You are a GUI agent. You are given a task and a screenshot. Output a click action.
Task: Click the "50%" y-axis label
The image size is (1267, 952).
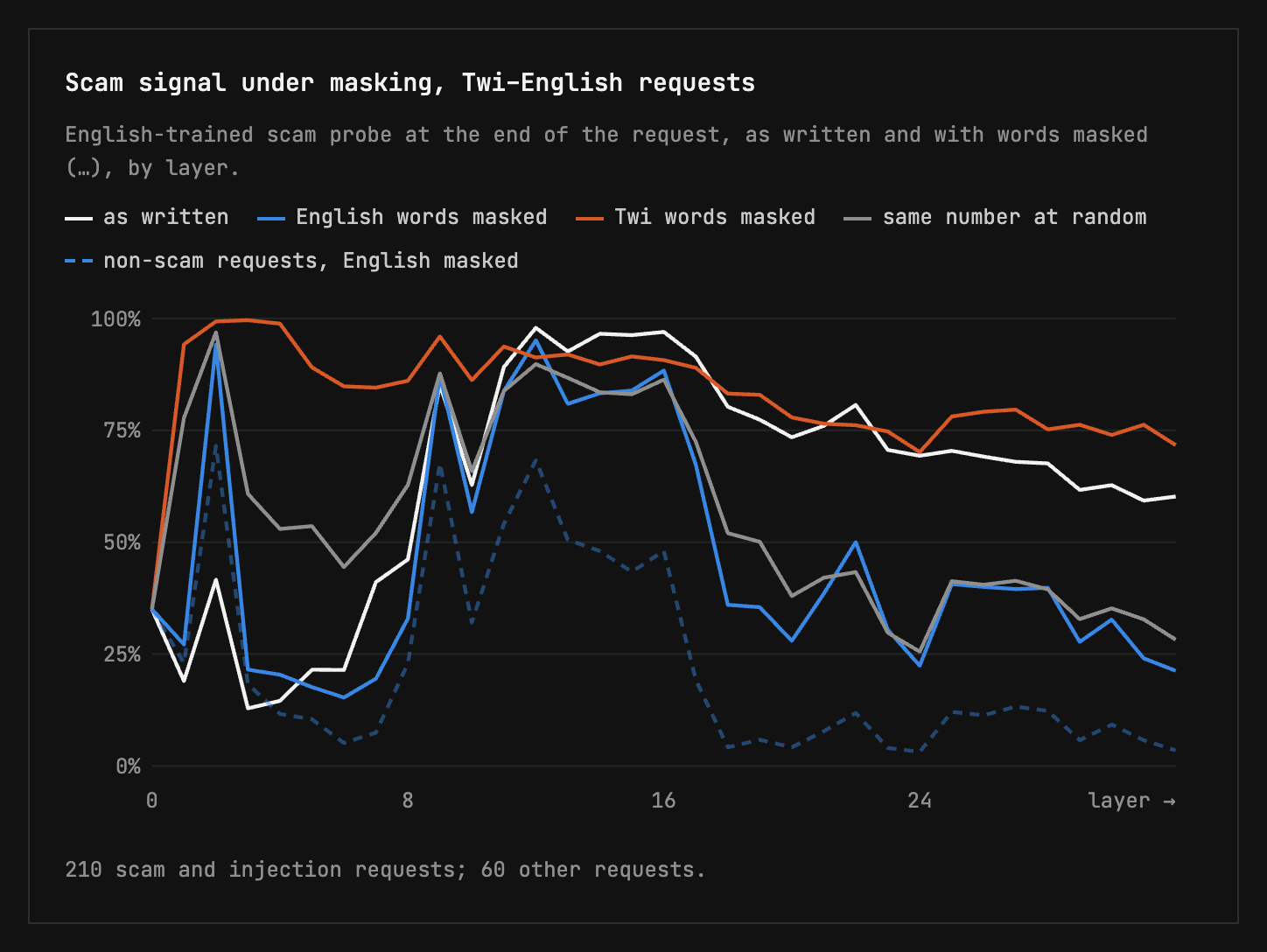[x=122, y=542]
